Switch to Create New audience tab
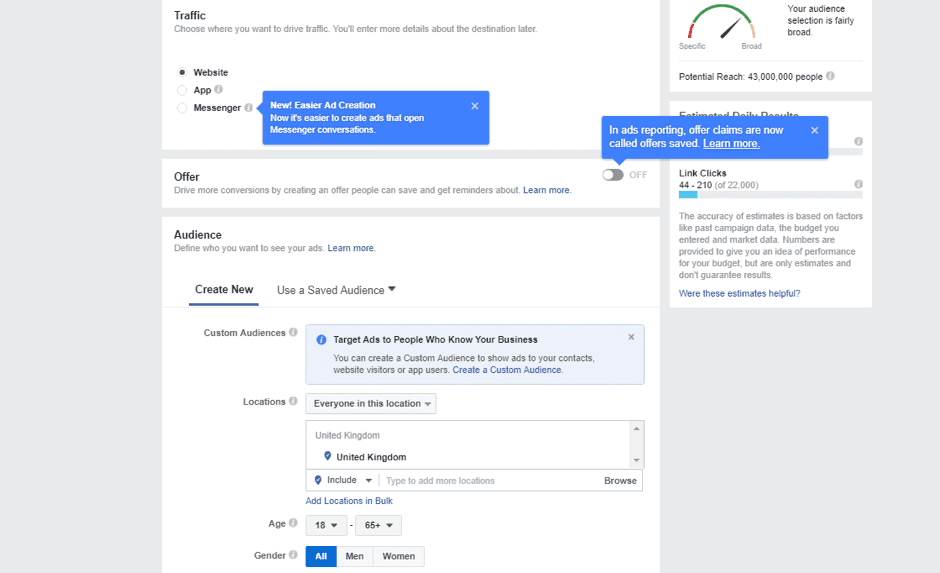The height and width of the screenshot is (573, 940). point(224,290)
